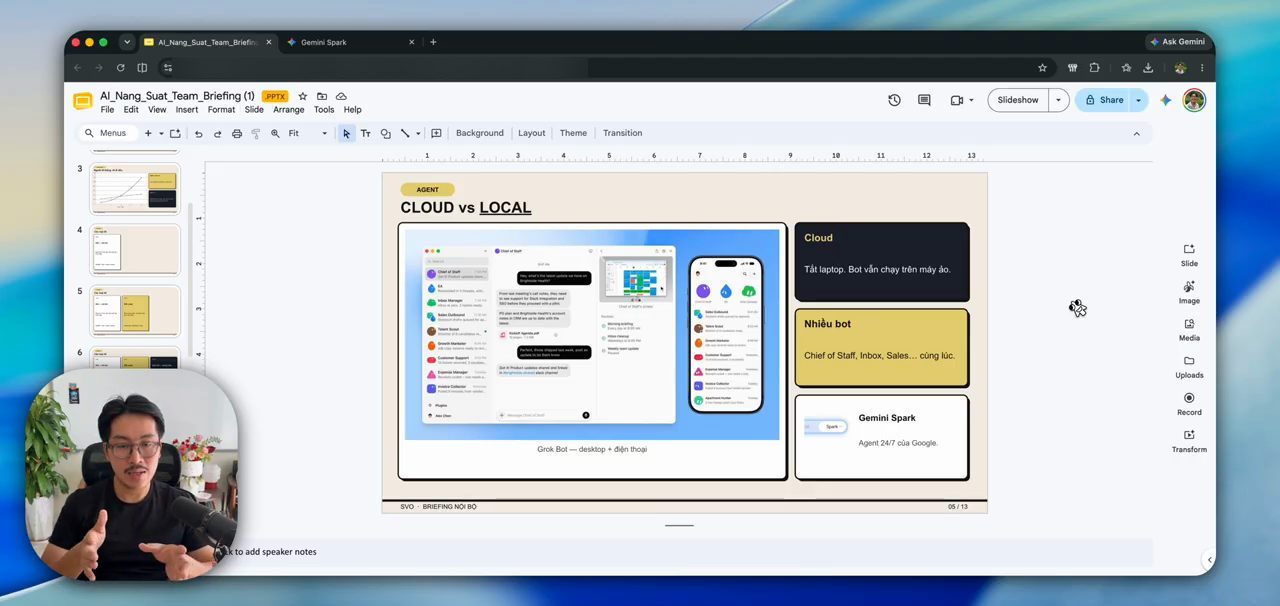Viewport: 1280px width, 606px height.
Task: Check cloud save status icon
Action: pos(341,96)
